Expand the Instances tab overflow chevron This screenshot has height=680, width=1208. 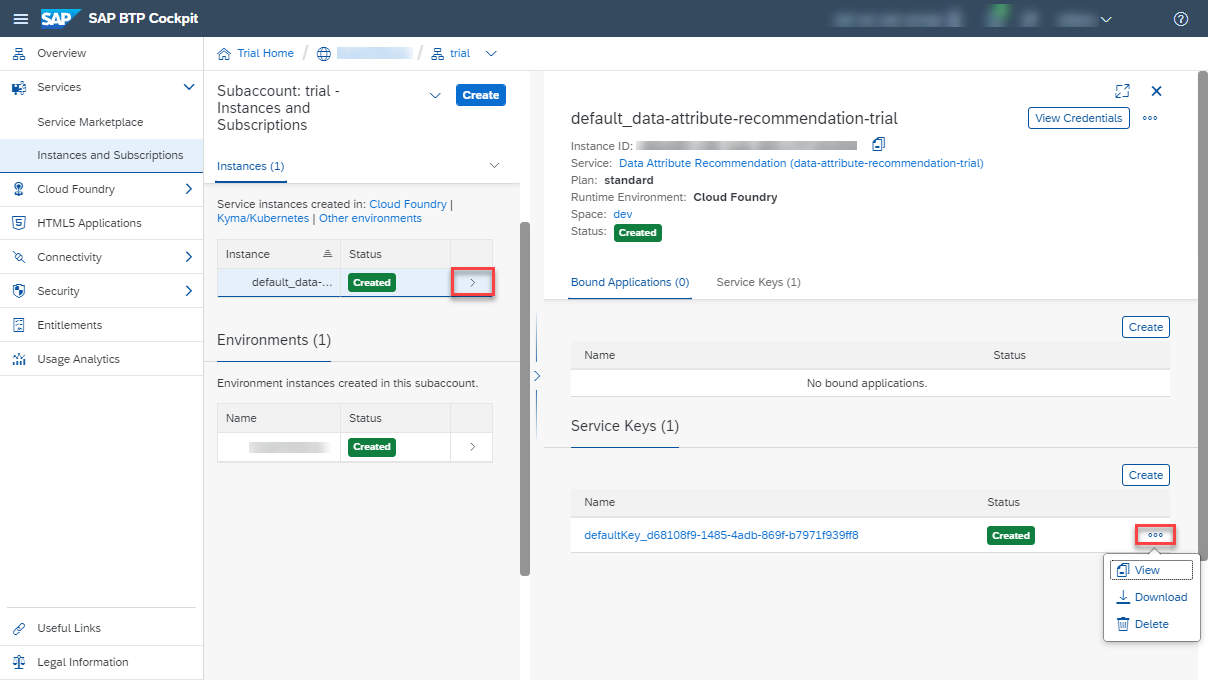(494, 166)
